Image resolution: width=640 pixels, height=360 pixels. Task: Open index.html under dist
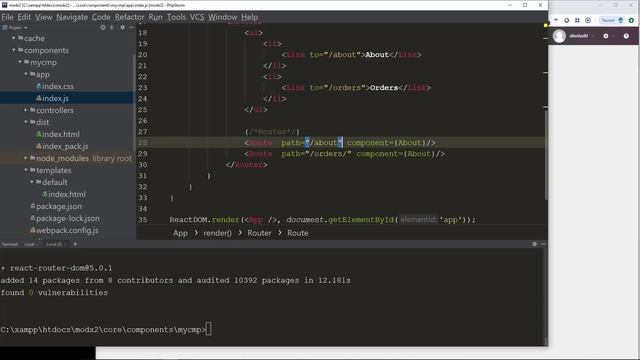tap(58, 134)
